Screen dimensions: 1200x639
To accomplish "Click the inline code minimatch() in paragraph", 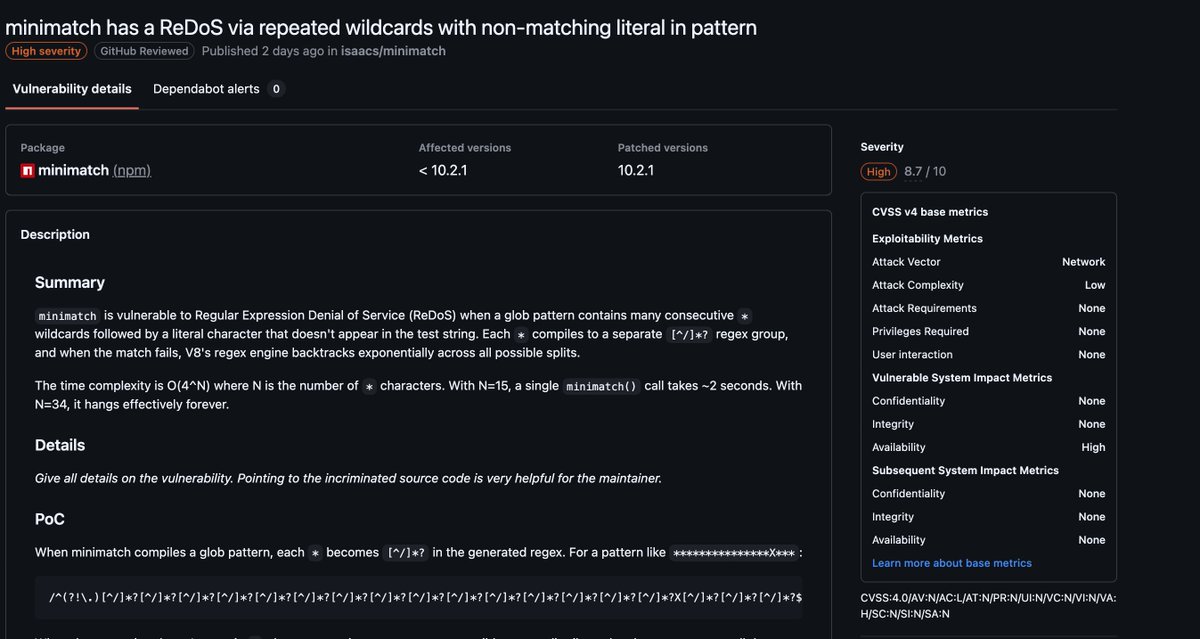I will (601, 386).
